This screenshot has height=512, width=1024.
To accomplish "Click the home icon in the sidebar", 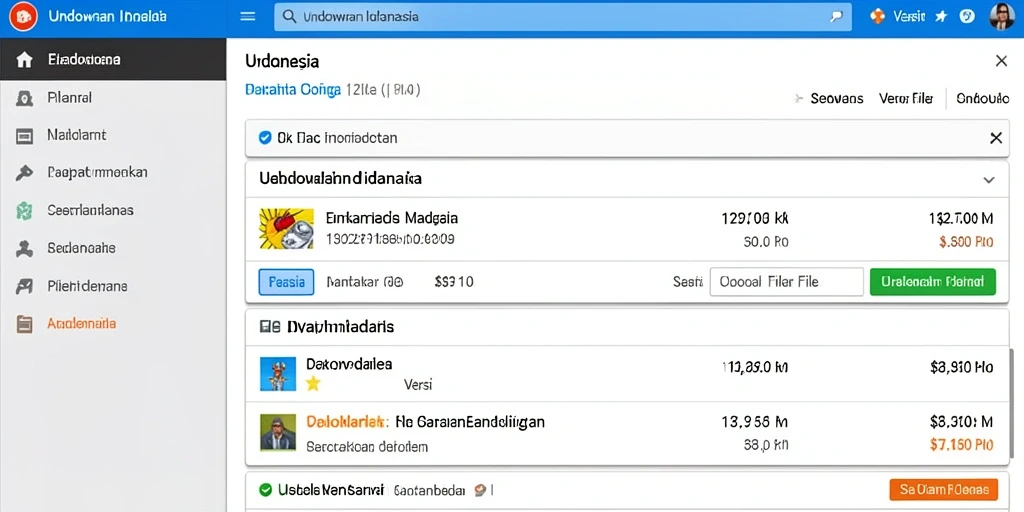I will [x=24, y=60].
